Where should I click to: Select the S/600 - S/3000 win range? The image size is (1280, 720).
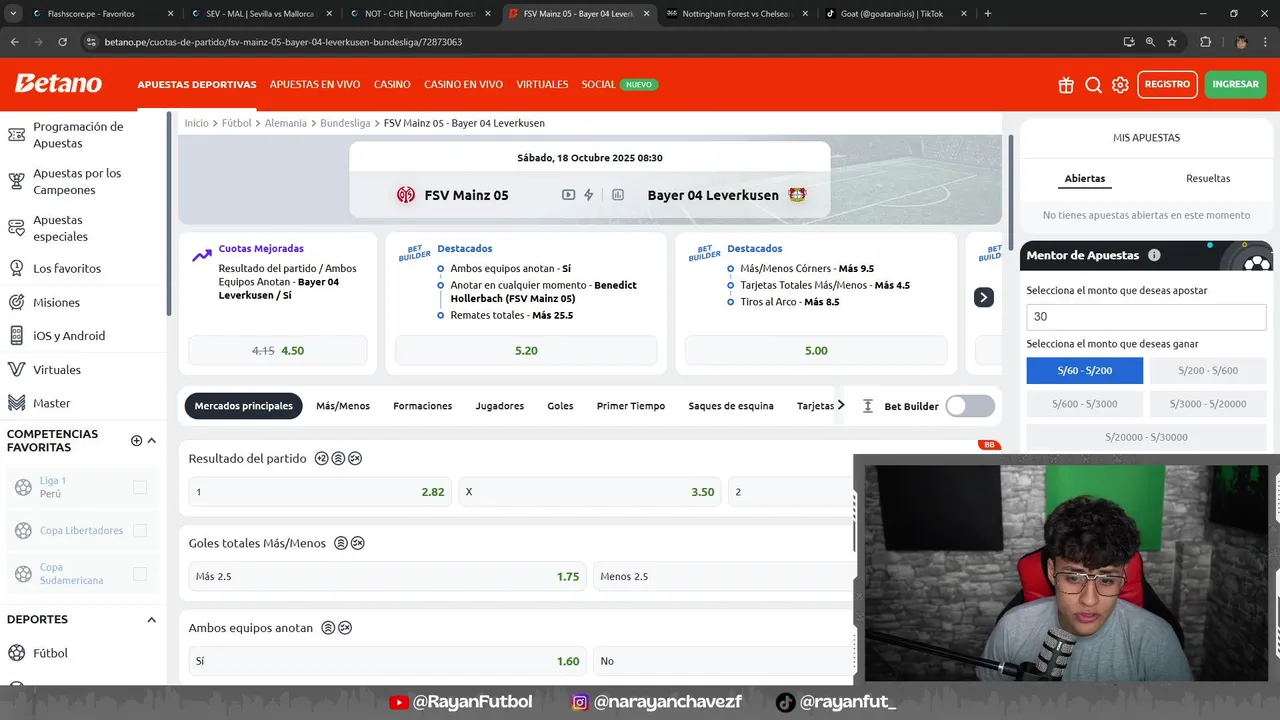click(x=1085, y=404)
